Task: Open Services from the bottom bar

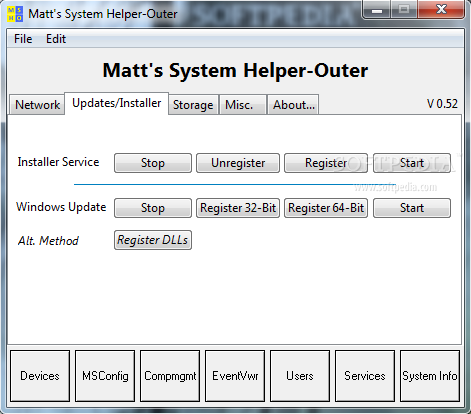Action: tap(365, 376)
